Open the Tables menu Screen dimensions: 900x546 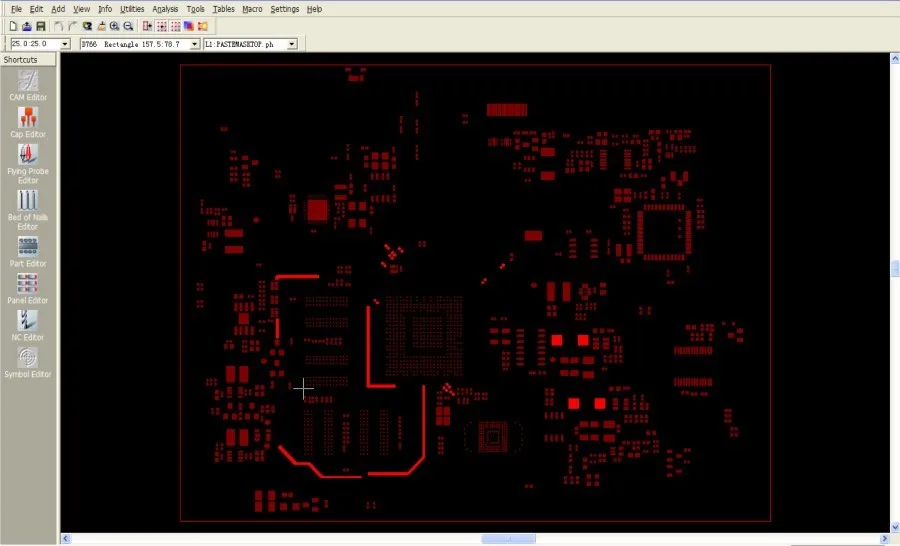click(x=223, y=9)
